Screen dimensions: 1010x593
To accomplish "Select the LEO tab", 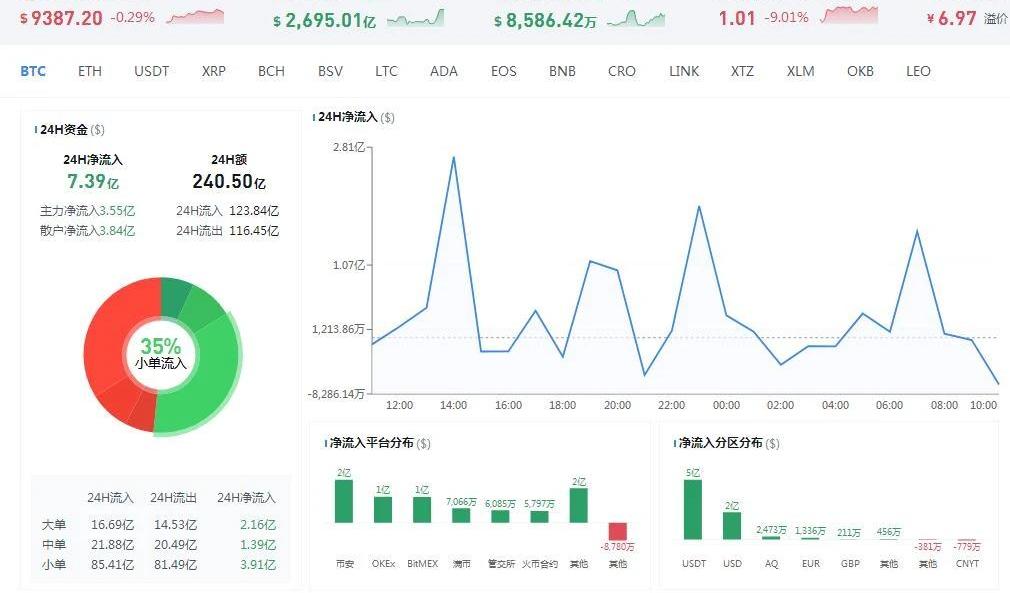I will tap(918, 71).
